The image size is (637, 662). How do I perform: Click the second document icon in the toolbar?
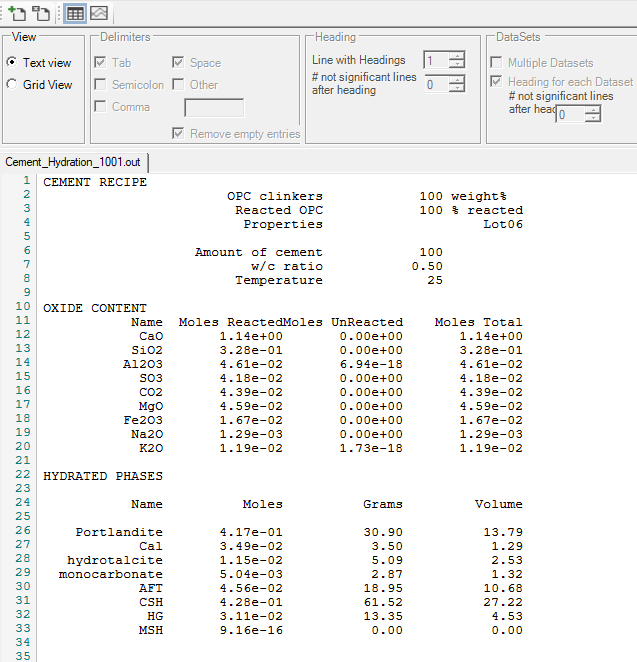[x=41, y=13]
